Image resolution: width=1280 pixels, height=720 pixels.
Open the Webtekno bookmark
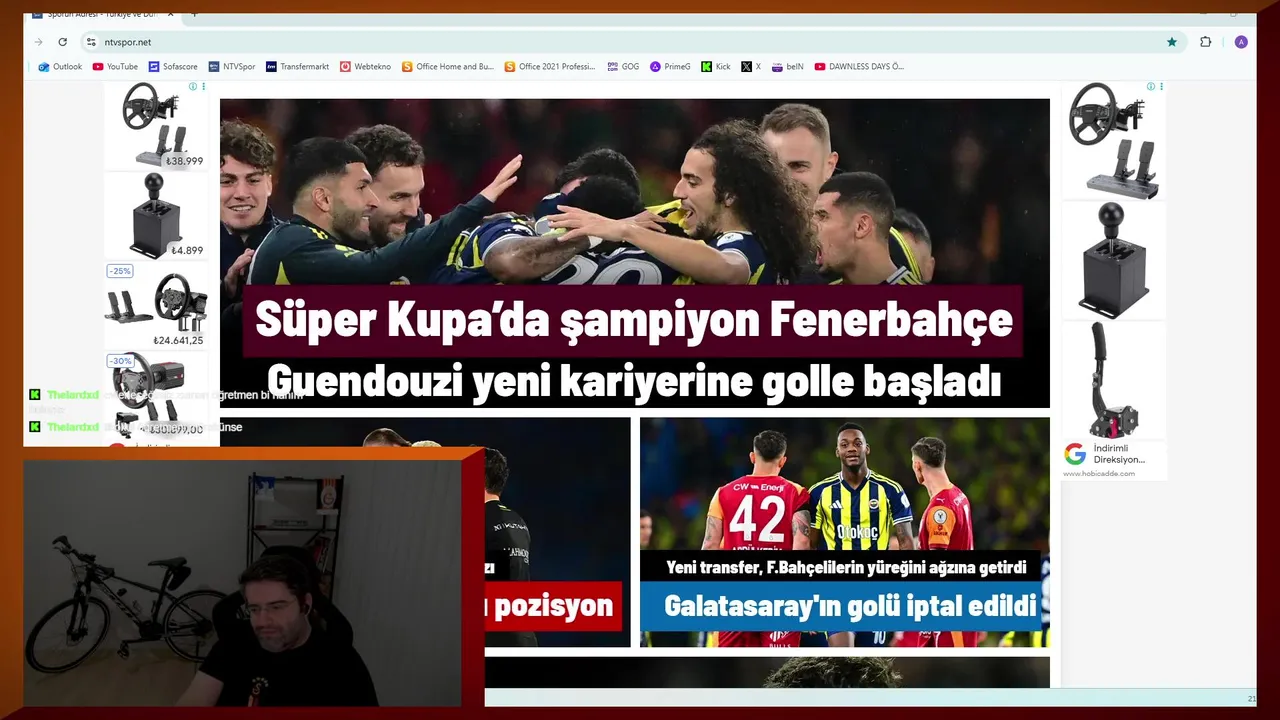click(x=365, y=67)
